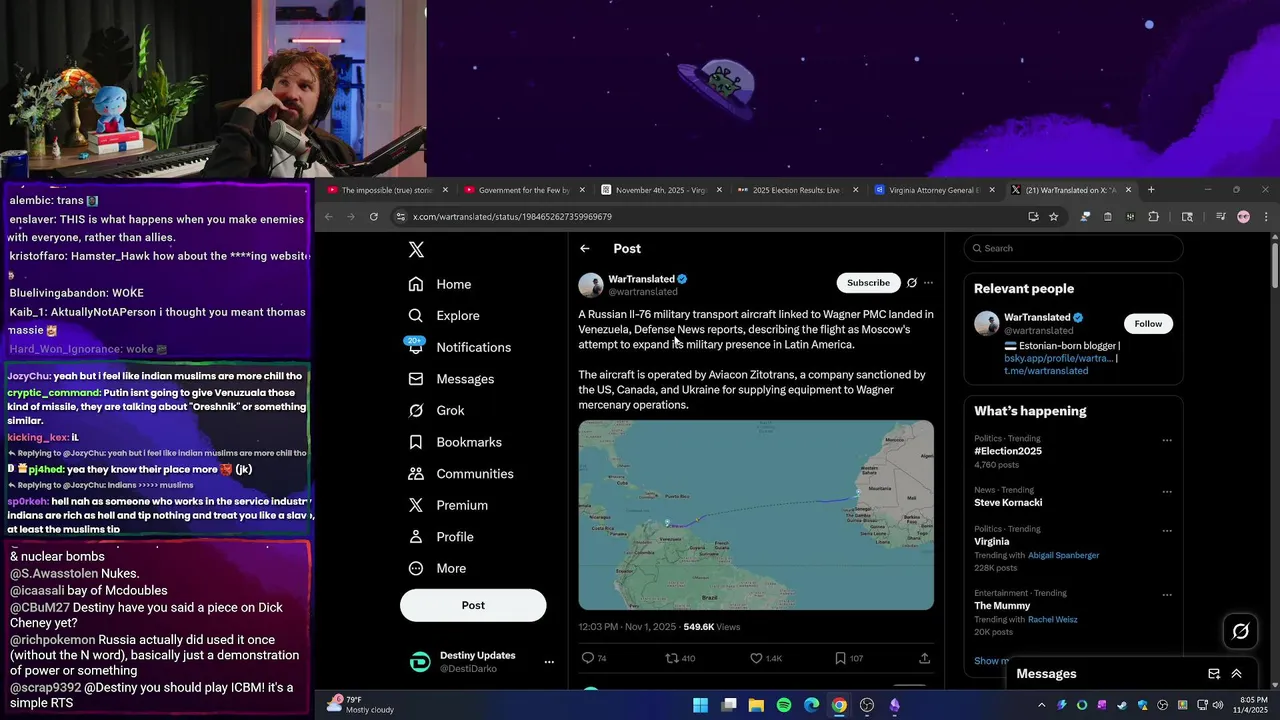Click the Grok explain icon beside Subscribe
Viewport: 1280px width, 720px height.
tap(912, 283)
